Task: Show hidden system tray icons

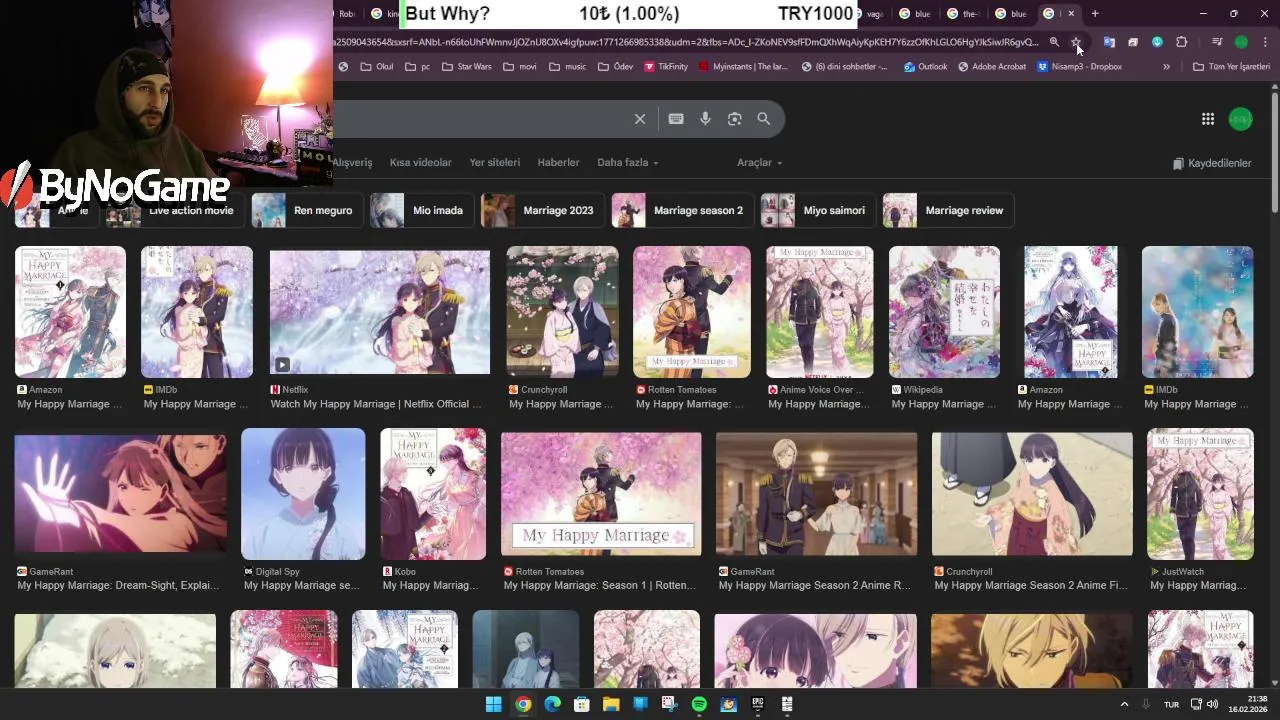Action: pyautogui.click(x=1124, y=704)
